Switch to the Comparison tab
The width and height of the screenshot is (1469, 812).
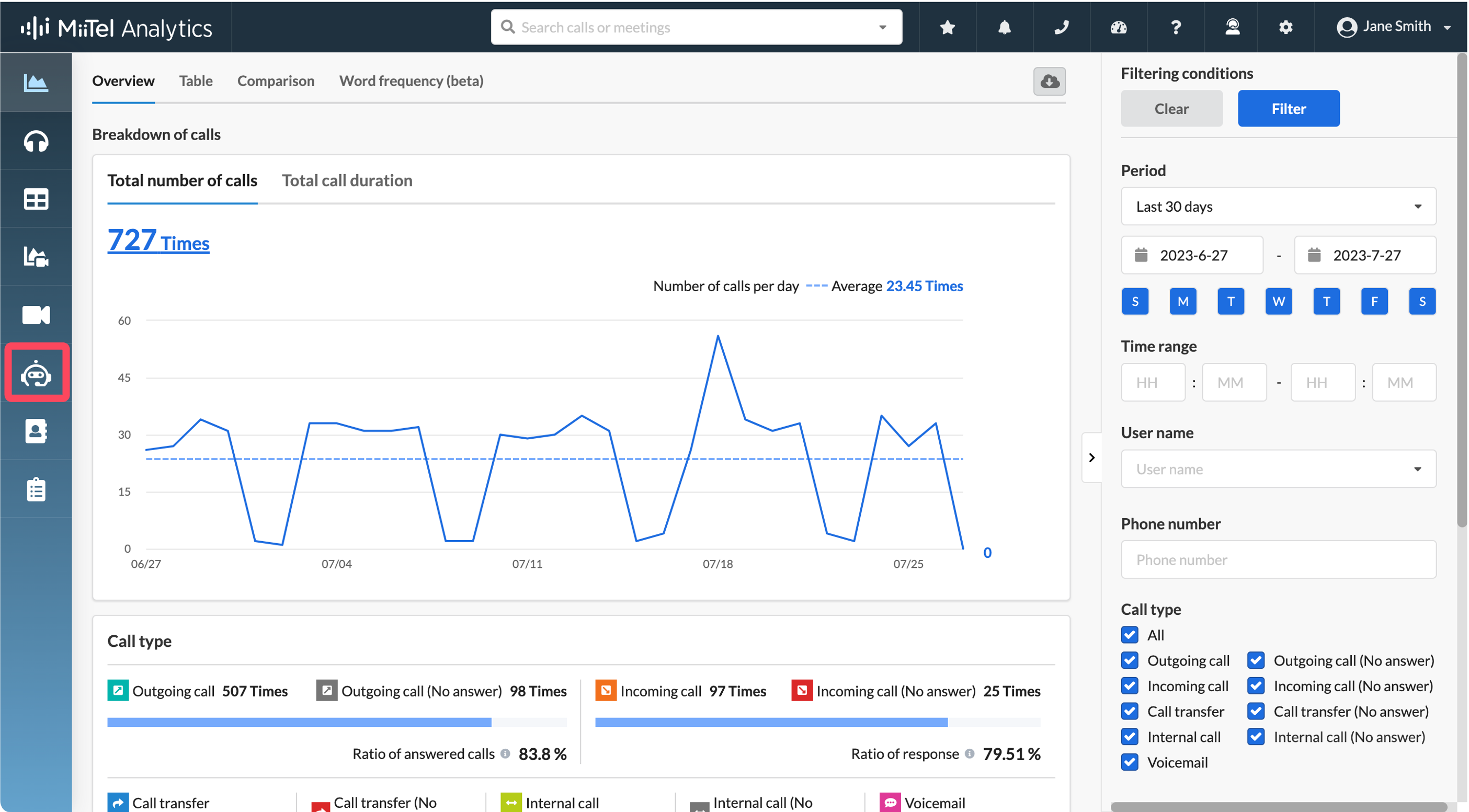276,81
